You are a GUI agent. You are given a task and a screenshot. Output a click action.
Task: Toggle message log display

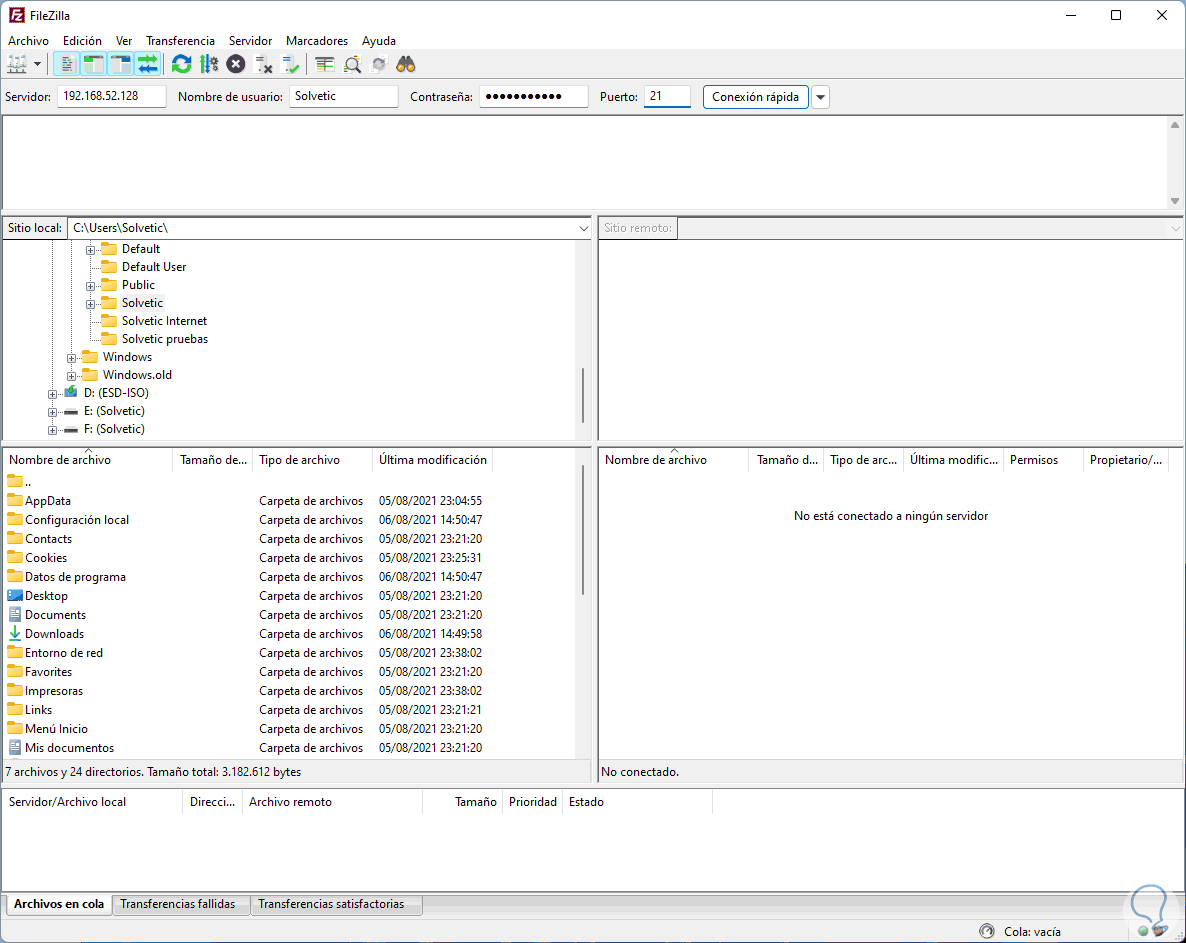point(67,64)
